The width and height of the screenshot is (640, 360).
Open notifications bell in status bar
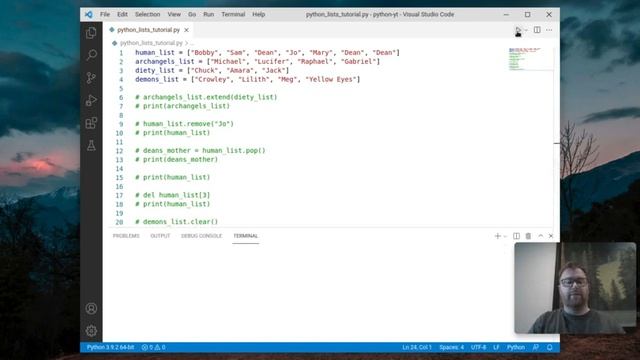pyautogui.click(x=550, y=347)
